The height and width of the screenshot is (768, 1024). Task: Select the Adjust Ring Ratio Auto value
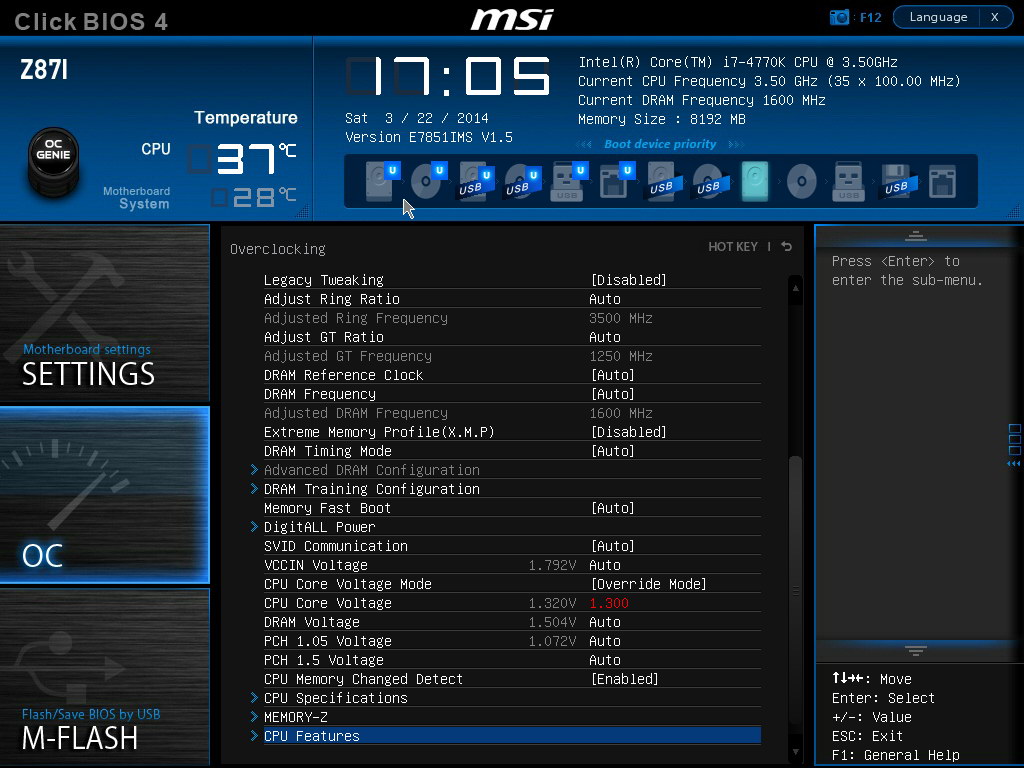point(605,299)
